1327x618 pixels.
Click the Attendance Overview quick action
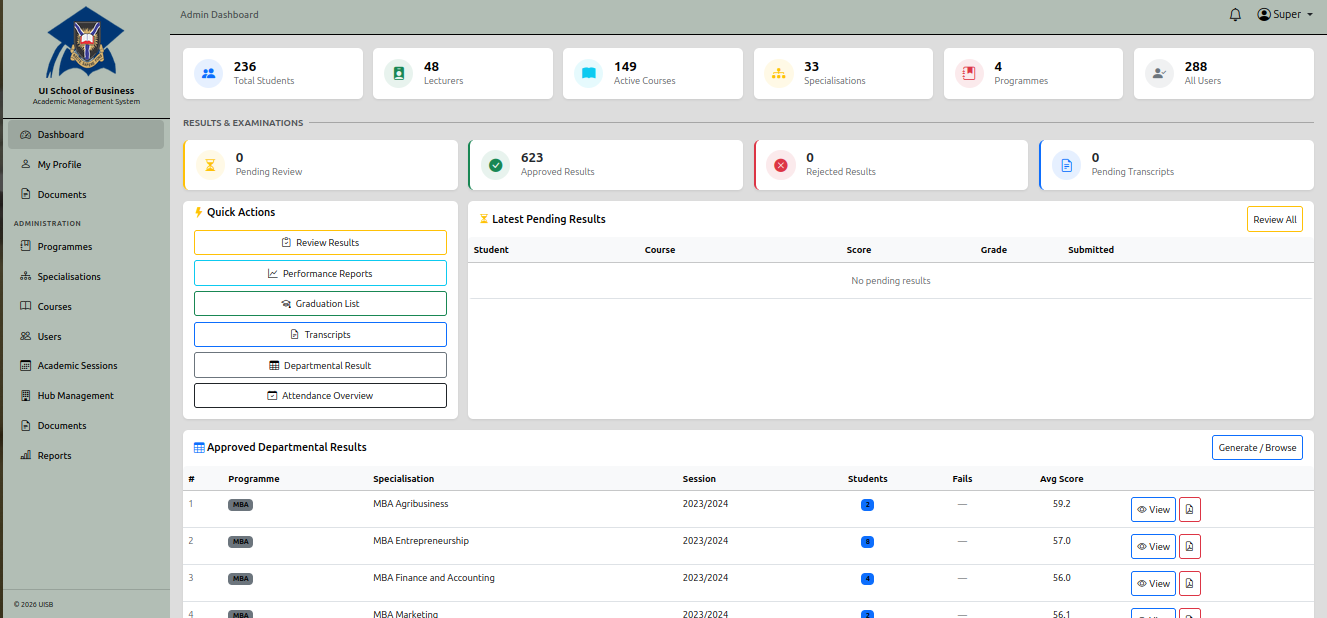pos(320,396)
